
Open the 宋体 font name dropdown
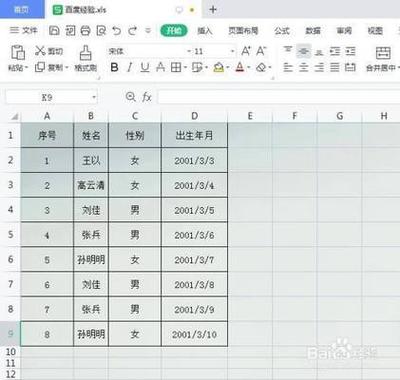pyautogui.click(x=189, y=51)
